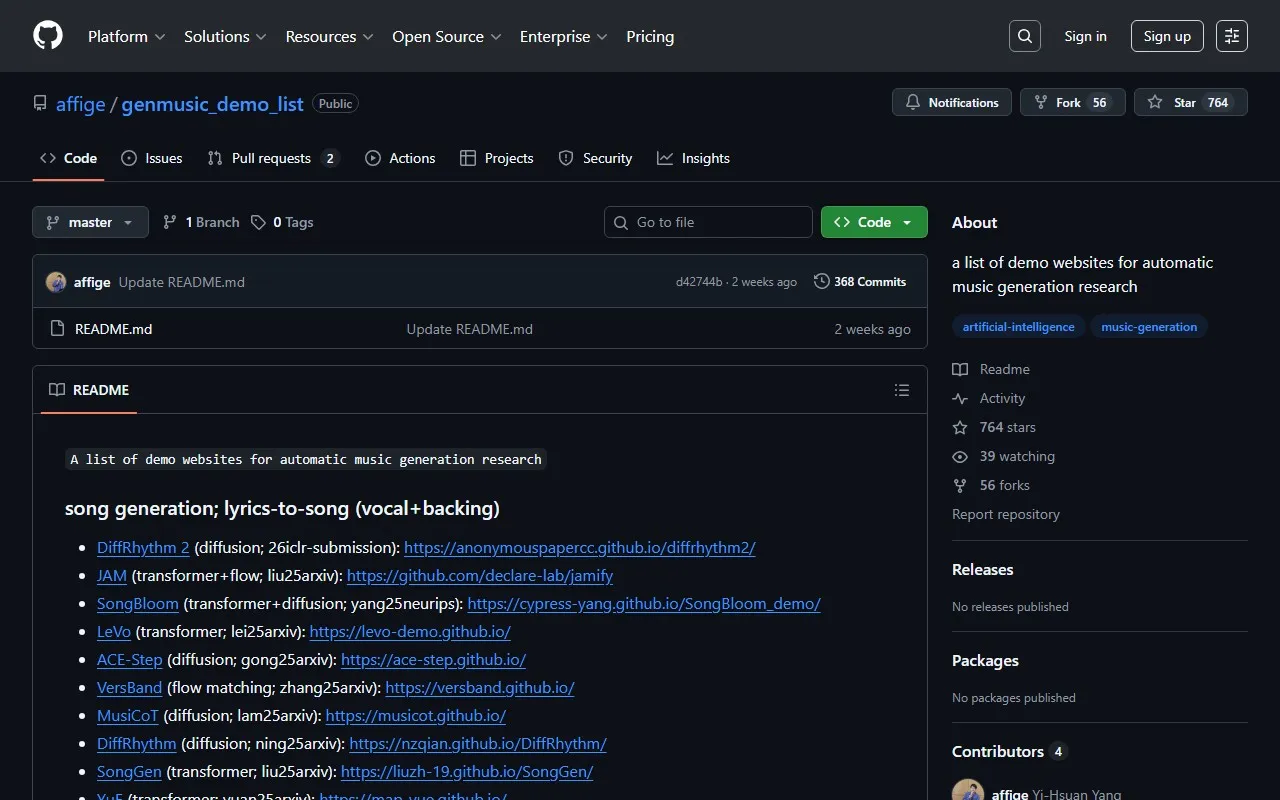Toggle Notifications bell button
Screen dimensions: 1280x800
pyautogui.click(x=952, y=102)
